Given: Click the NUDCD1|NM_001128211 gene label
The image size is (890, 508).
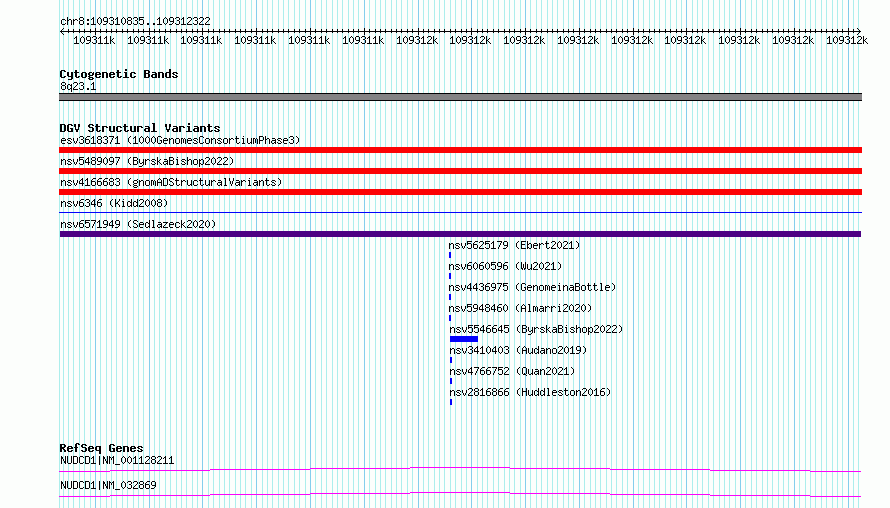Looking at the screenshot, I should (x=117, y=460).
